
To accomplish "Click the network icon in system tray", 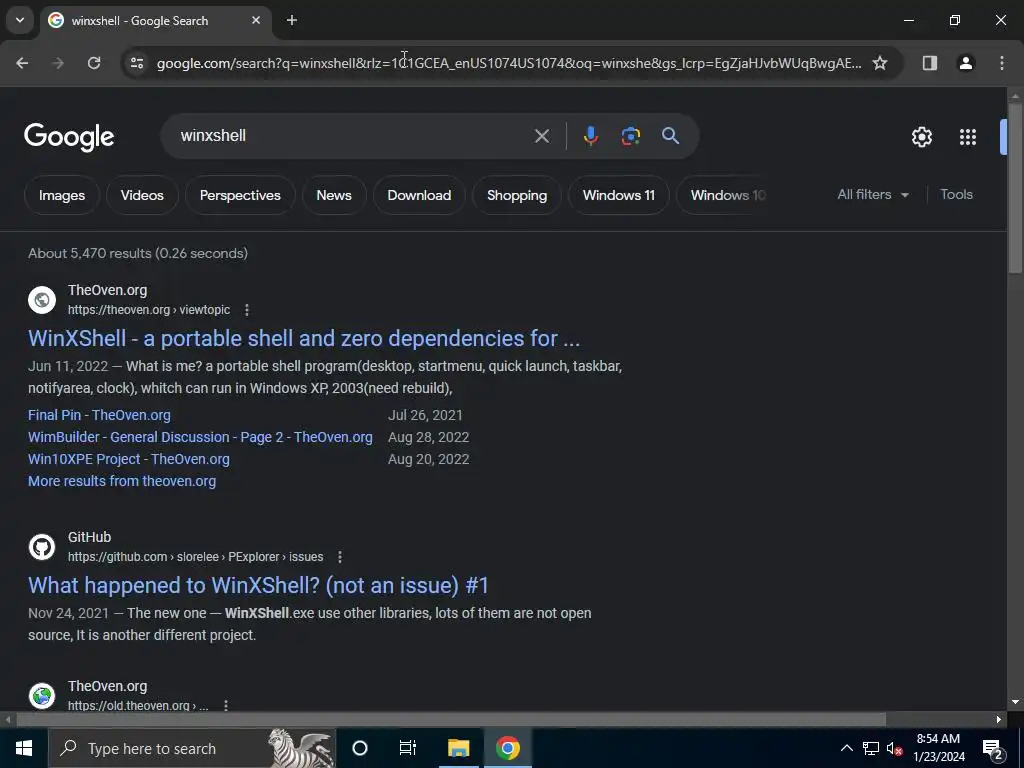I will 871,749.
